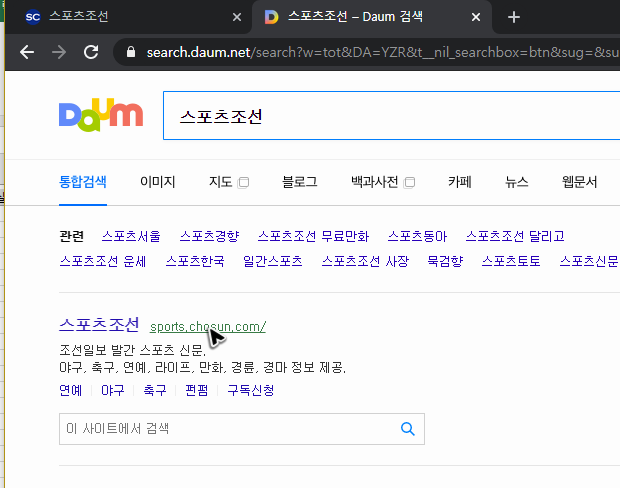Click the address bar URL
Screen dimensions: 620x488
[x=382, y=52]
